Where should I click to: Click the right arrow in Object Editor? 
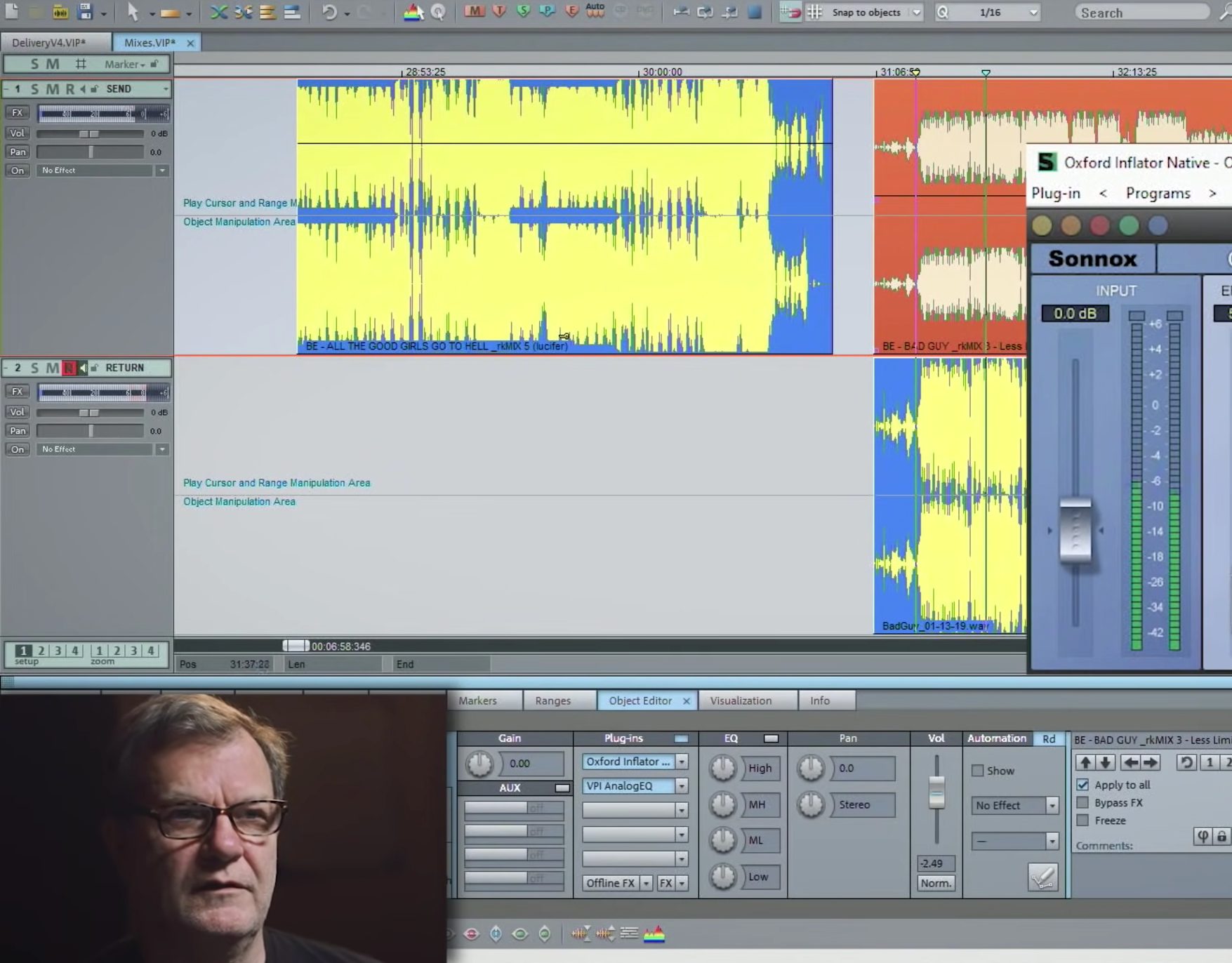[1151, 762]
